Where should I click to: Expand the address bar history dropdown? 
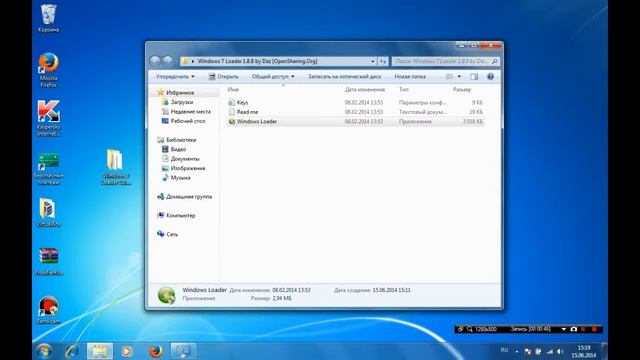[x=373, y=61]
